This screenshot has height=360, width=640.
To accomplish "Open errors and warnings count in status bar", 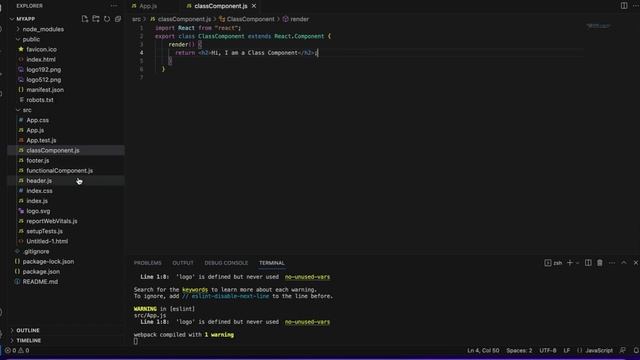I will (17, 350).
